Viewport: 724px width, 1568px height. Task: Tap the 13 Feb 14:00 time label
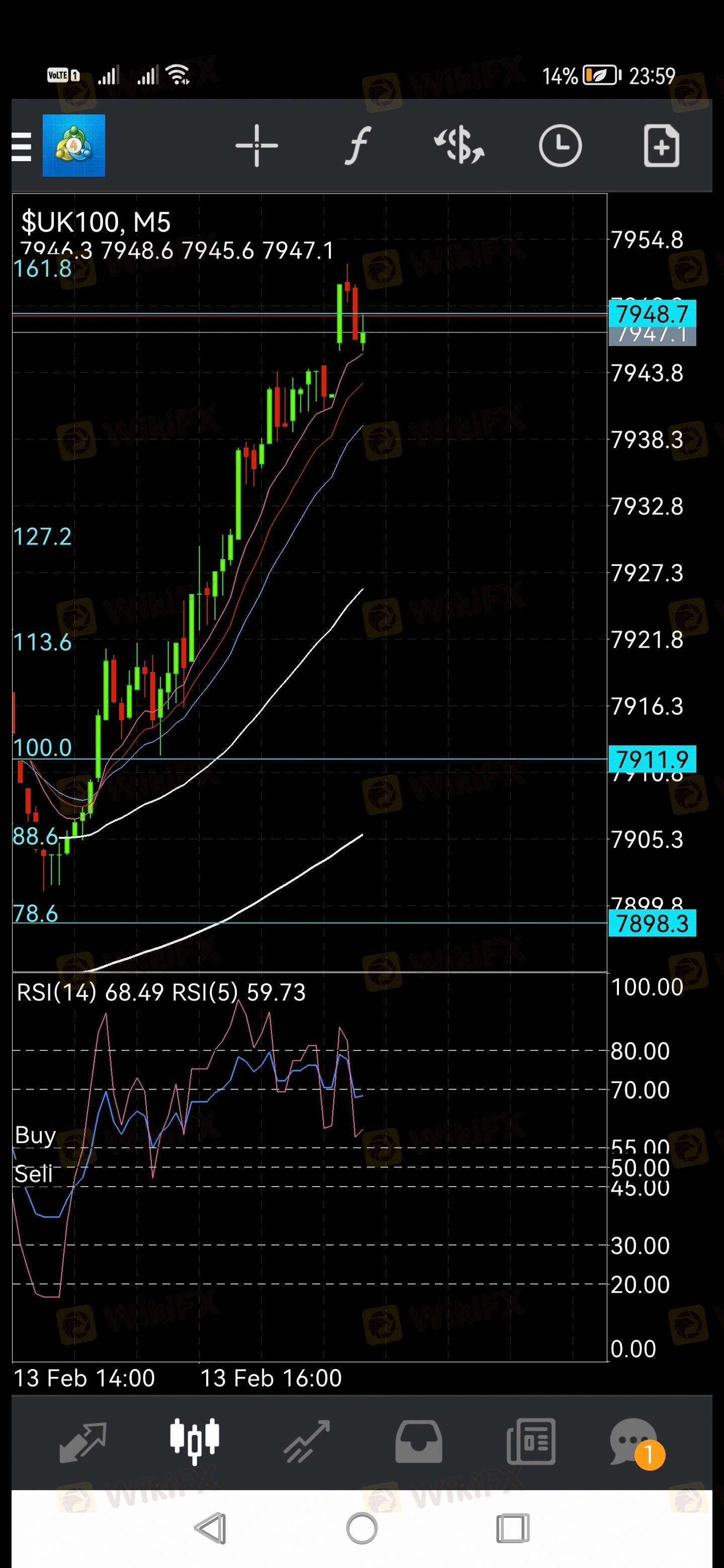(84, 1378)
